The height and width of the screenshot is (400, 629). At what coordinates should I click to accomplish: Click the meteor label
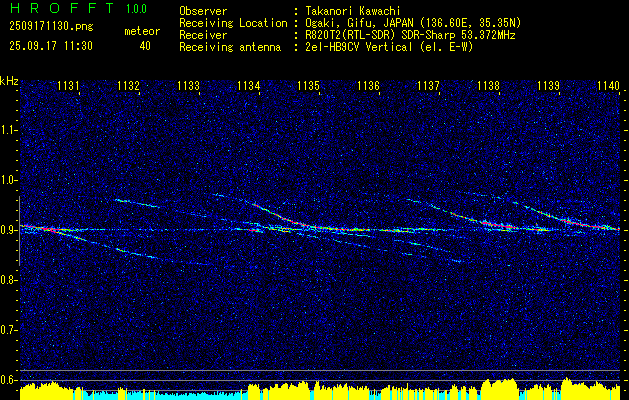pos(142,31)
